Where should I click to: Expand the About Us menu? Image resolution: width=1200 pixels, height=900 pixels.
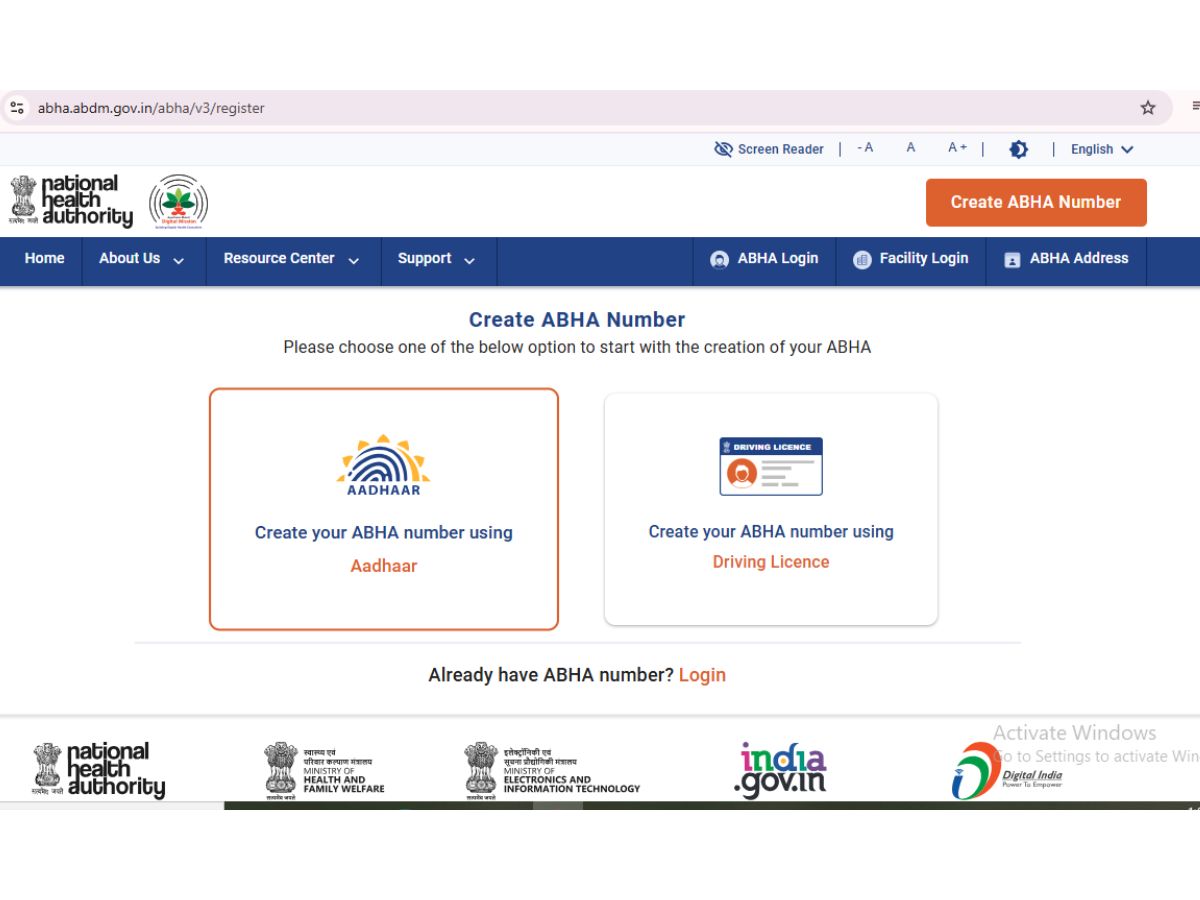[142, 259]
